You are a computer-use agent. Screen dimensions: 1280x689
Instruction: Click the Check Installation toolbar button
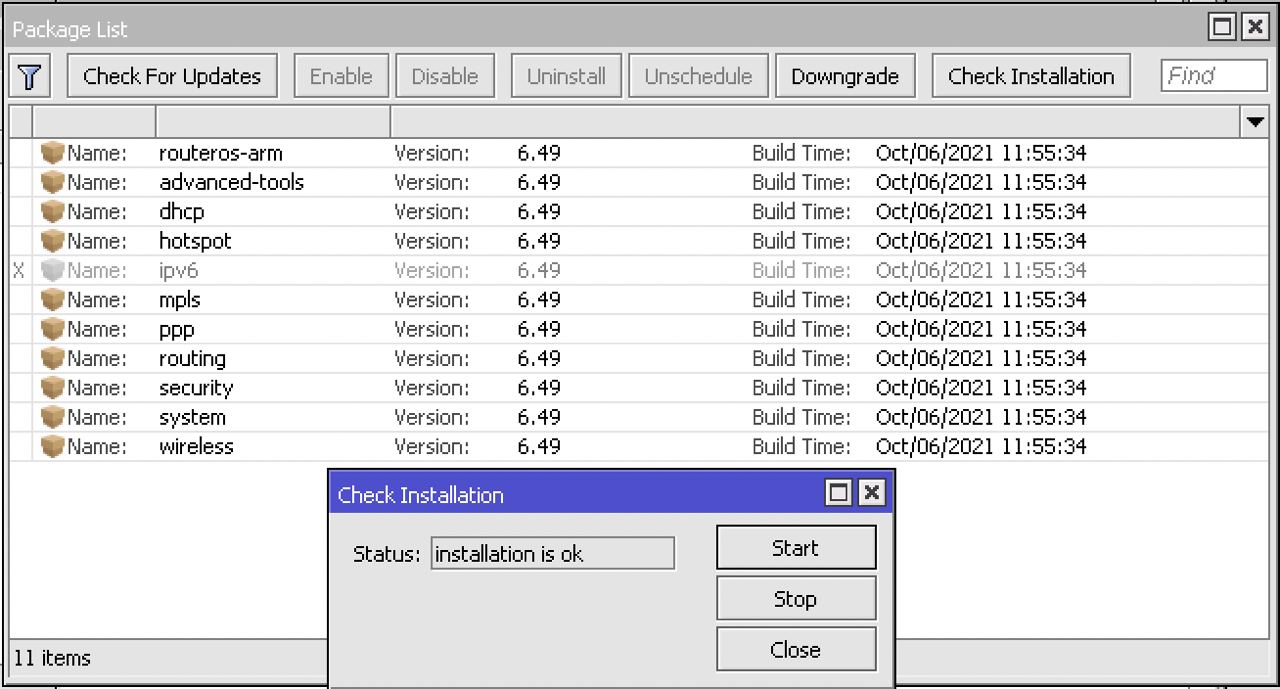[x=1031, y=77]
